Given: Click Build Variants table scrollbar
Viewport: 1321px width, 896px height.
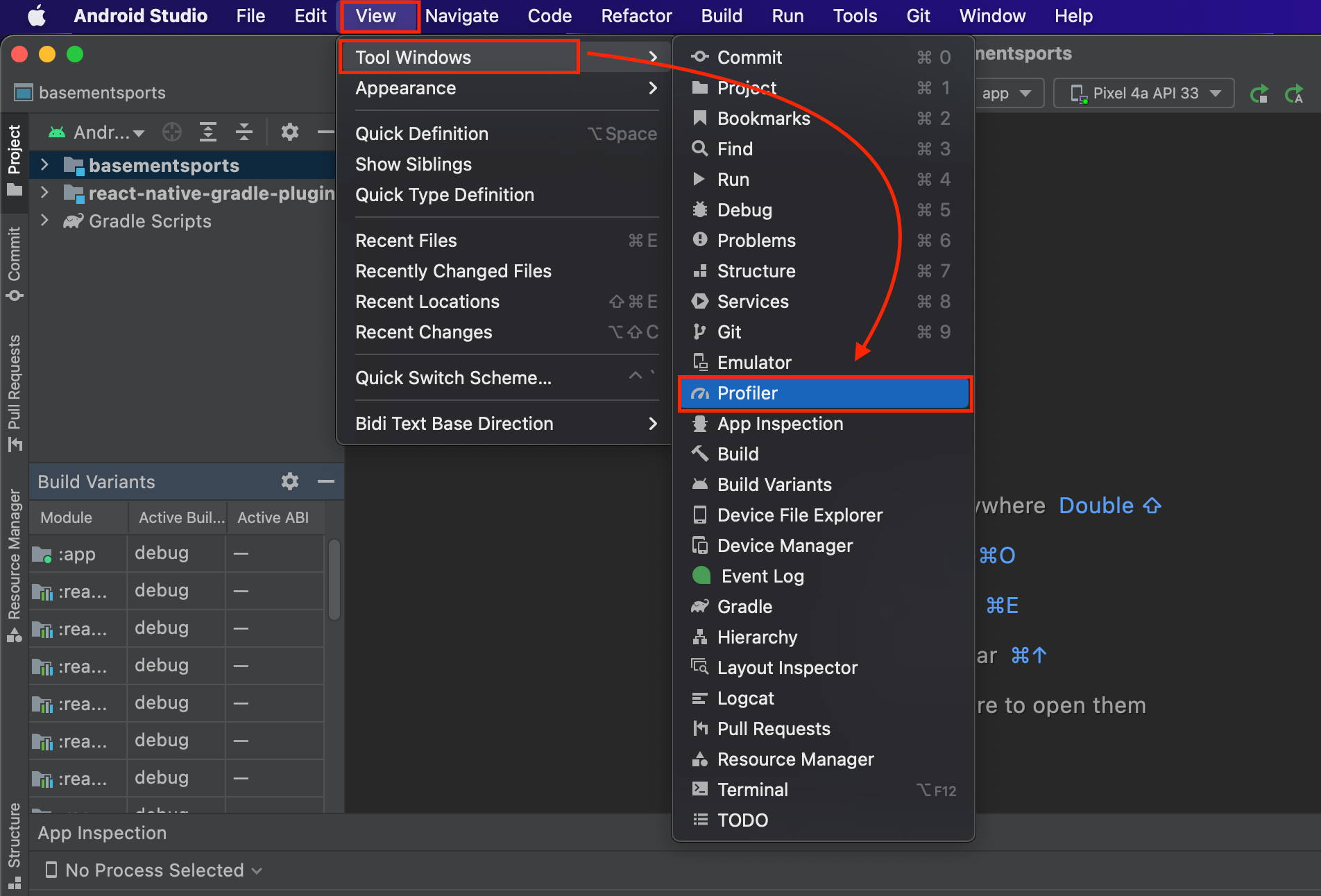Looking at the screenshot, I should (334, 579).
